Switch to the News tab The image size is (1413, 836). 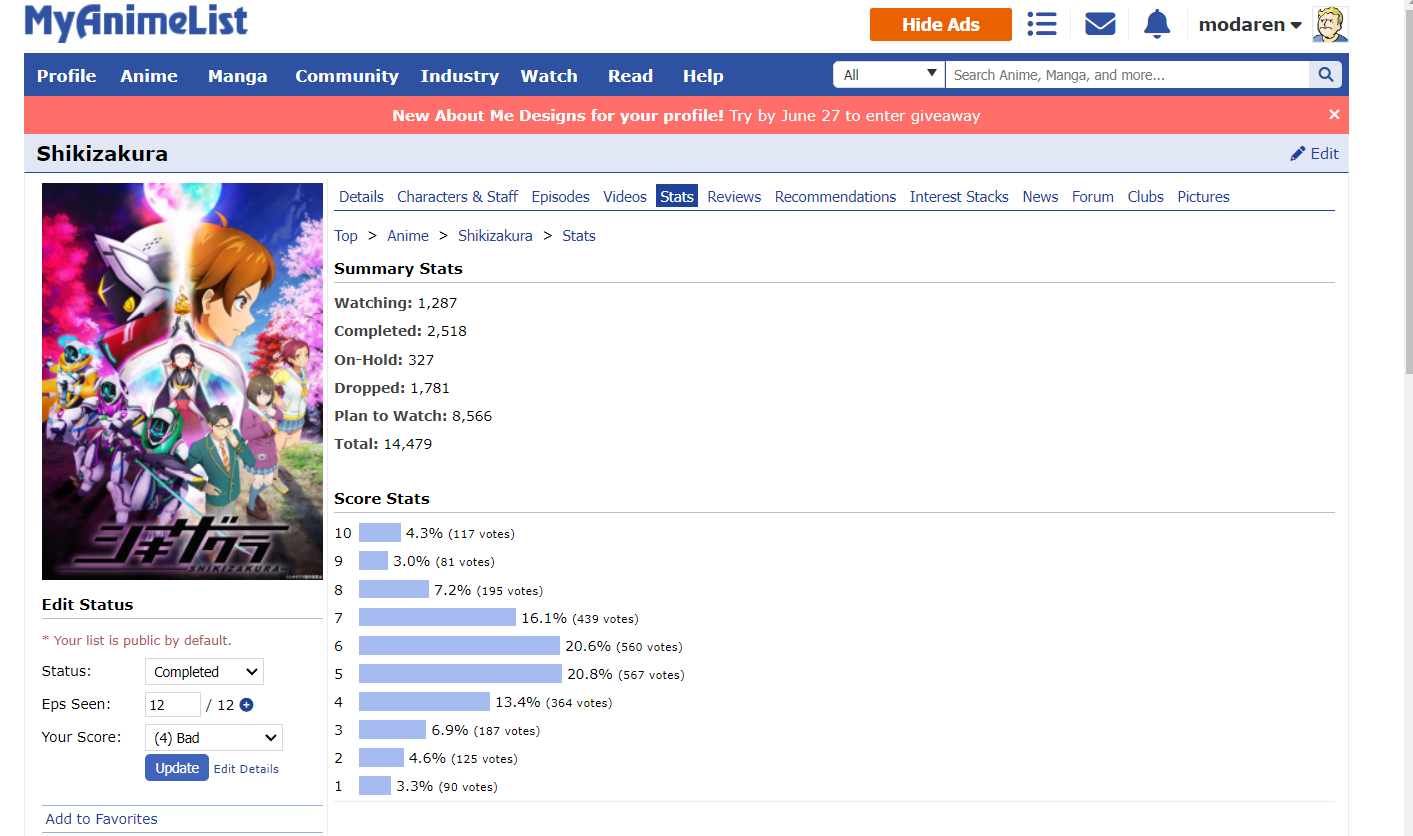pos(1040,197)
